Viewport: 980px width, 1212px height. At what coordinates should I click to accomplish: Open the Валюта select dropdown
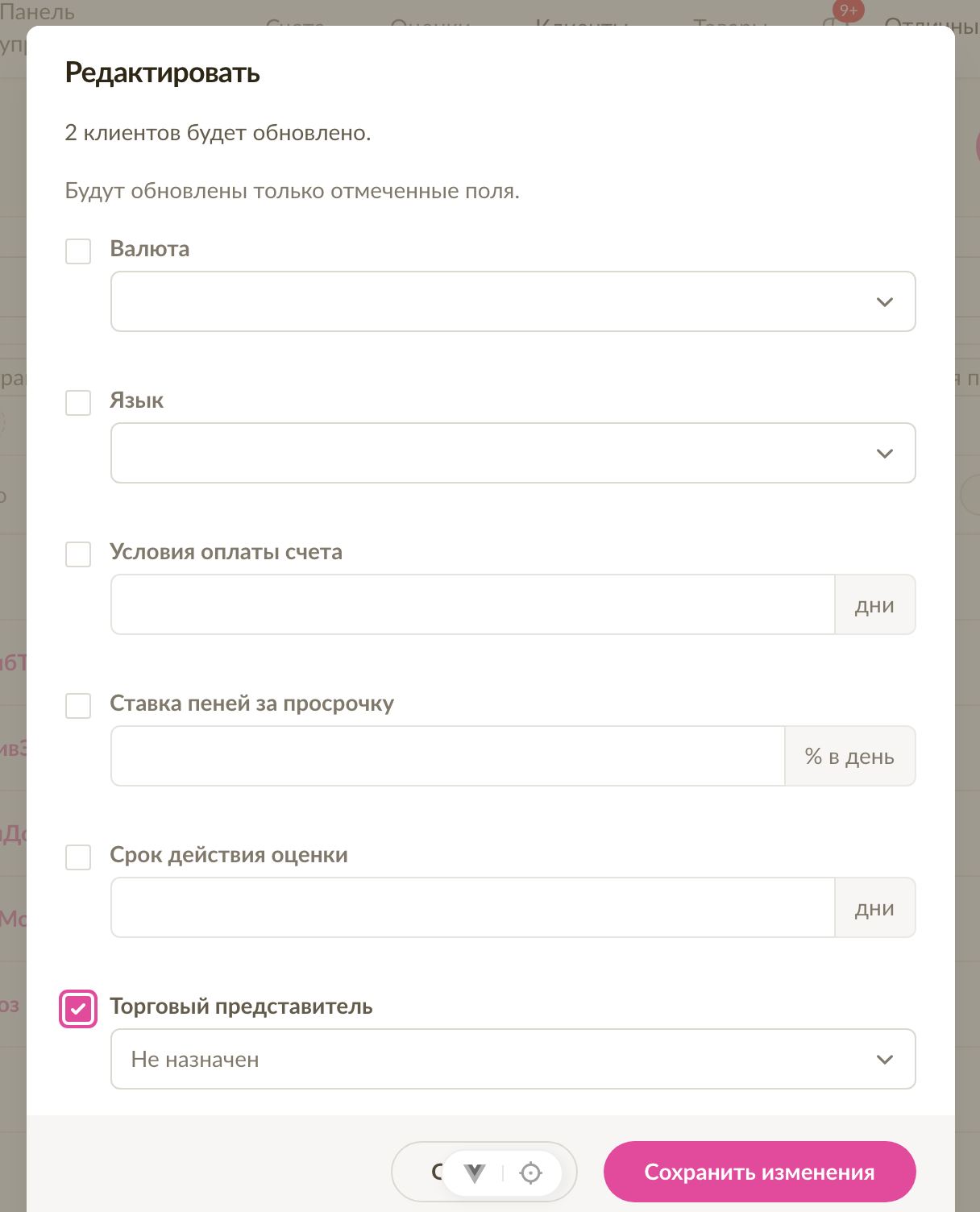pos(513,301)
